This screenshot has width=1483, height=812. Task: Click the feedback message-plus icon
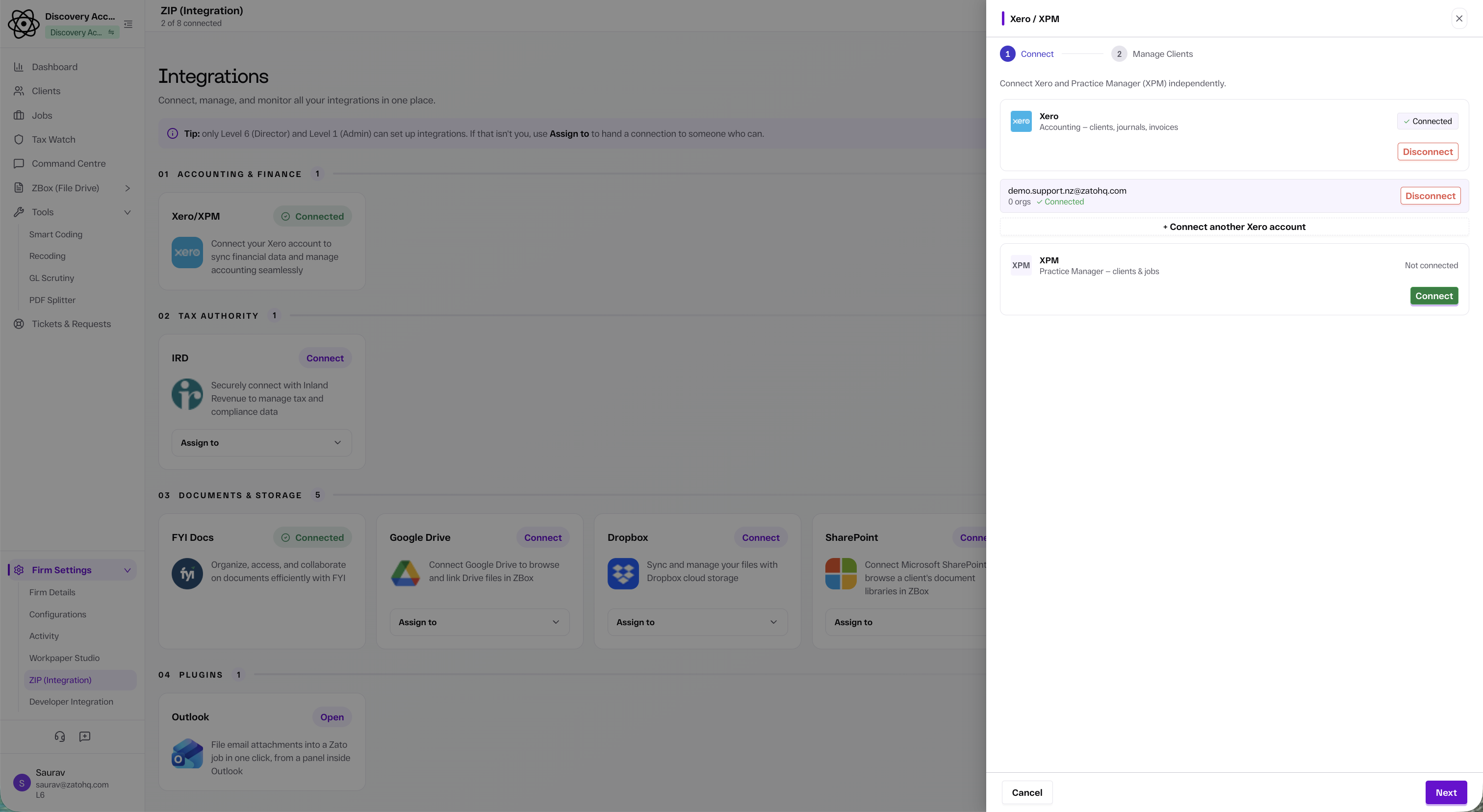click(85, 736)
